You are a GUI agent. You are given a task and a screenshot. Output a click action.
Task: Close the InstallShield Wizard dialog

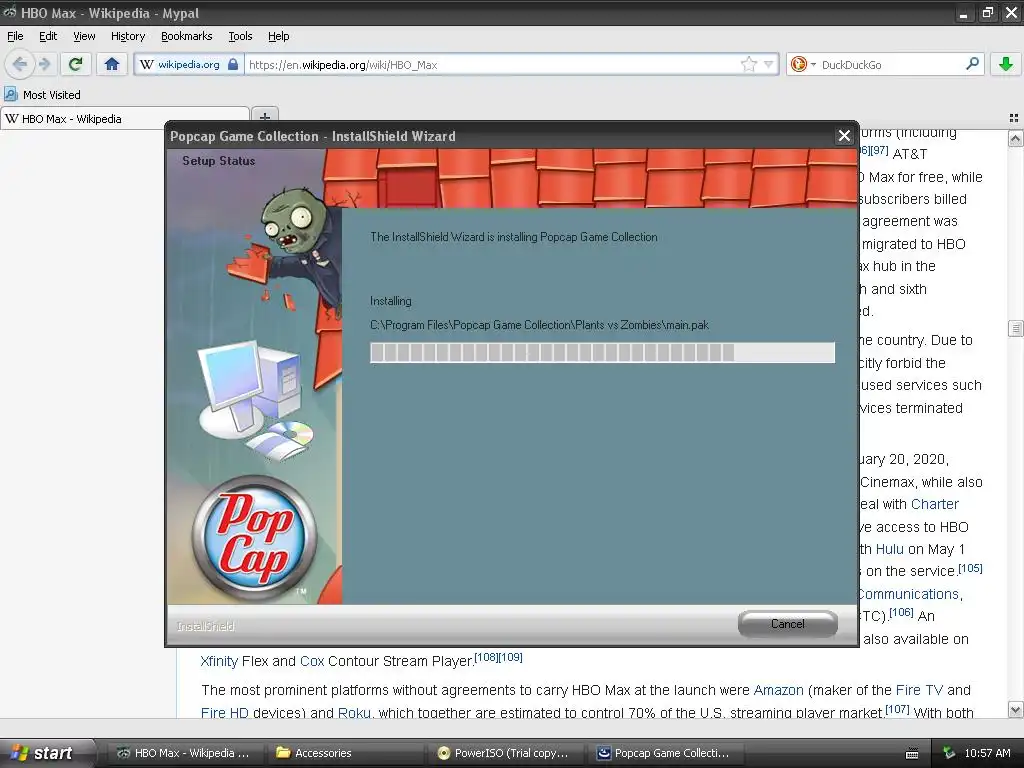point(844,136)
